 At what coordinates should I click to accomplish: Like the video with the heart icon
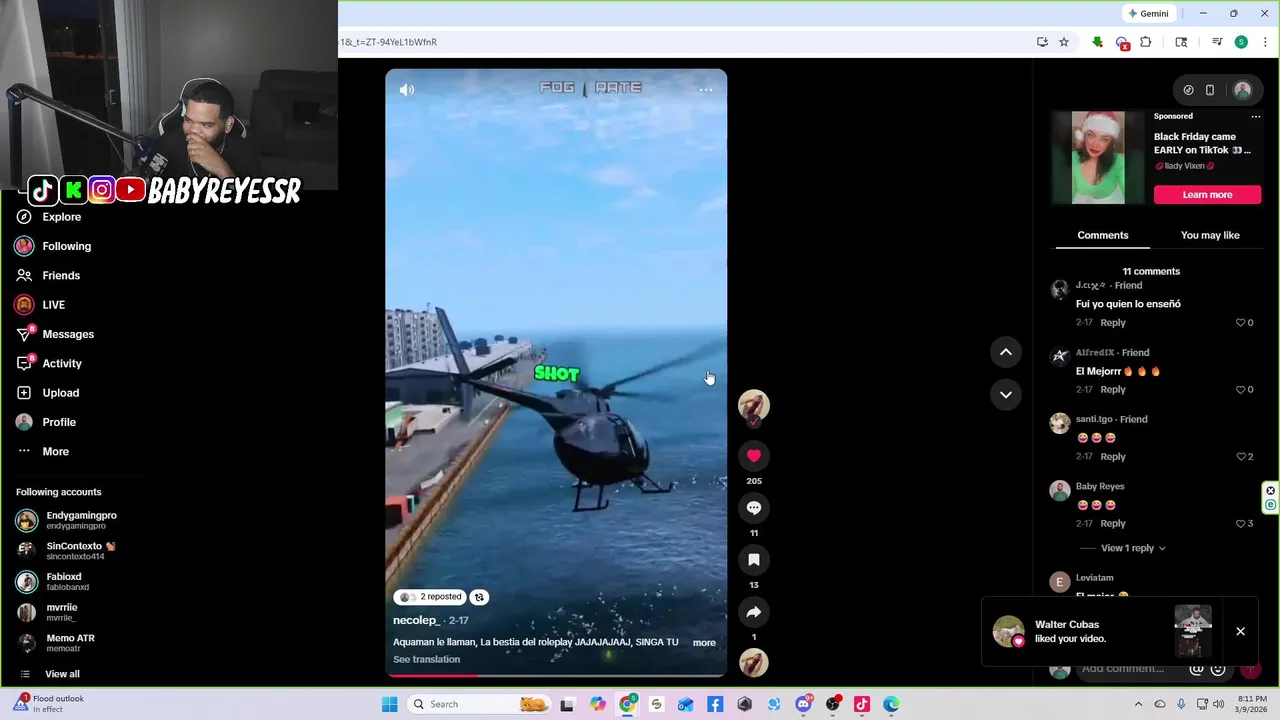754,455
